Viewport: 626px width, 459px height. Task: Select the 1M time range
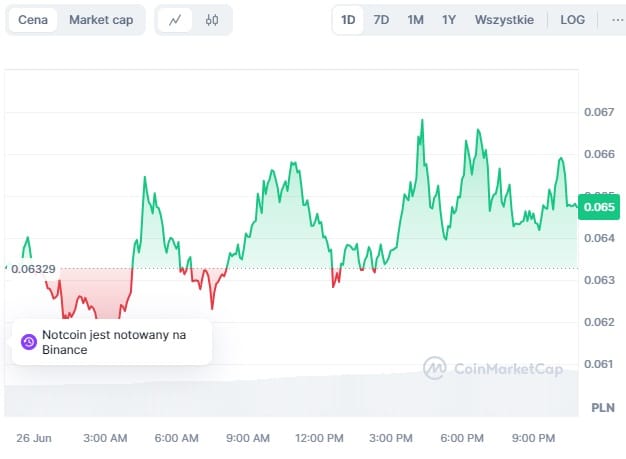pyautogui.click(x=415, y=20)
